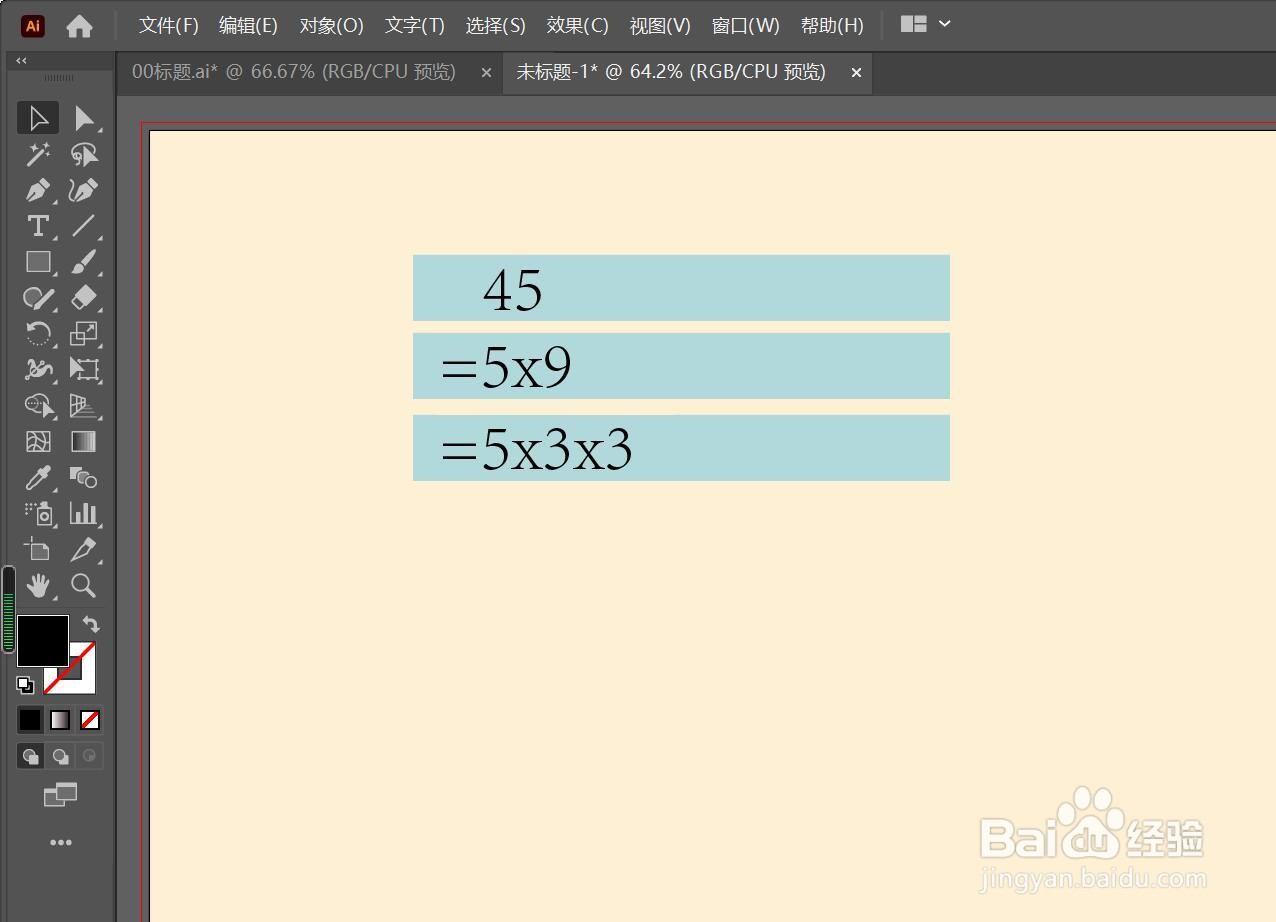Open the 视图(V) menu

(x=660, y=26)
